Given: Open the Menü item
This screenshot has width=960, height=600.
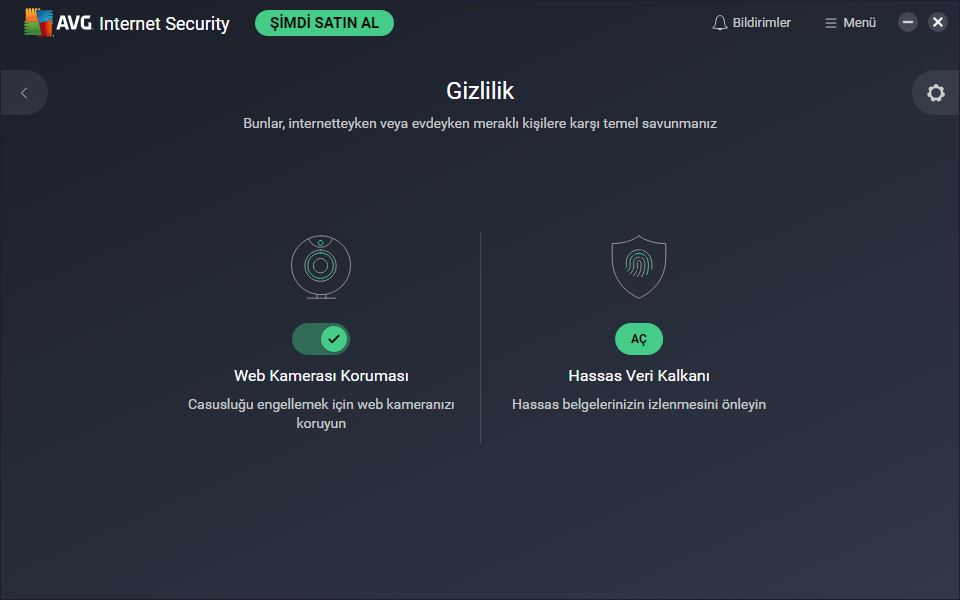Looking at the screenshot, I should 850,23.
